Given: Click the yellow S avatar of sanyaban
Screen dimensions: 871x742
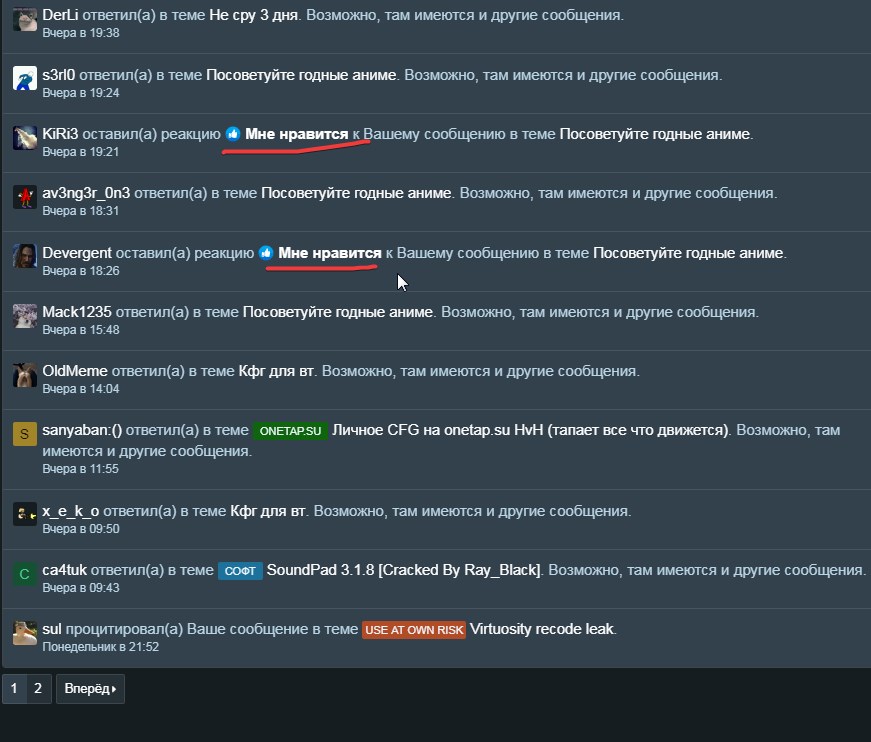Looking at the screenshot, I should (x=24, y=434).
